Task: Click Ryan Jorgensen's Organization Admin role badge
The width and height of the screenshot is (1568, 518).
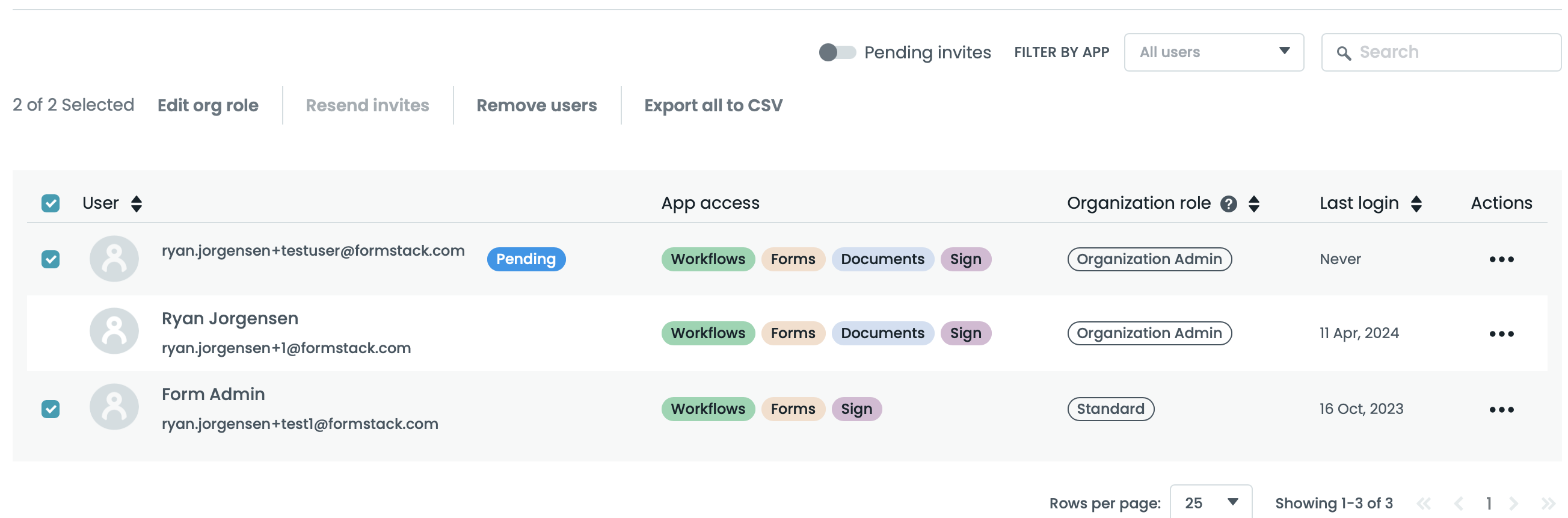Action: coord(1149,333)
